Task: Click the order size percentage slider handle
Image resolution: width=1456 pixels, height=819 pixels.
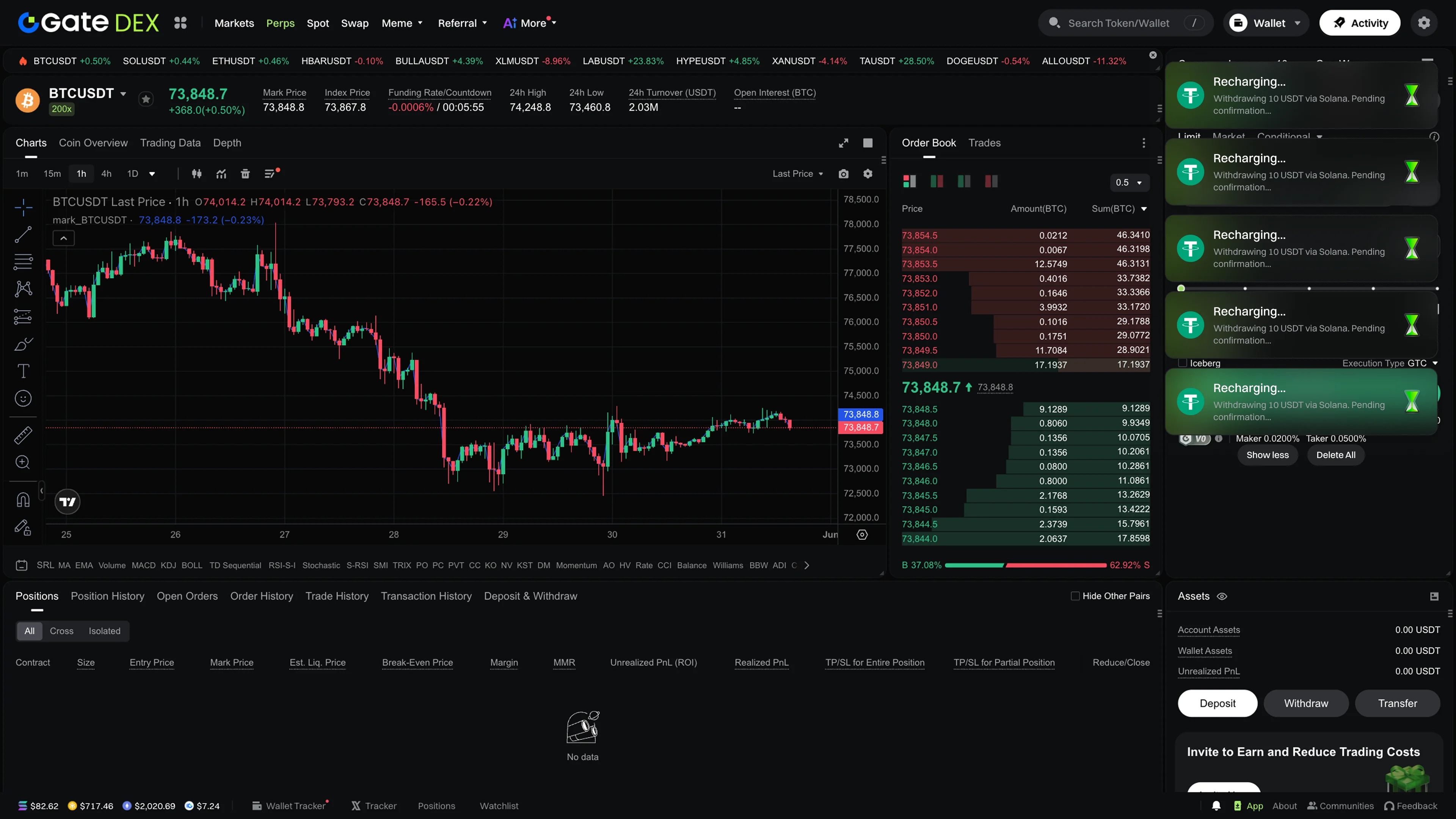Action: pos(1181,288)
